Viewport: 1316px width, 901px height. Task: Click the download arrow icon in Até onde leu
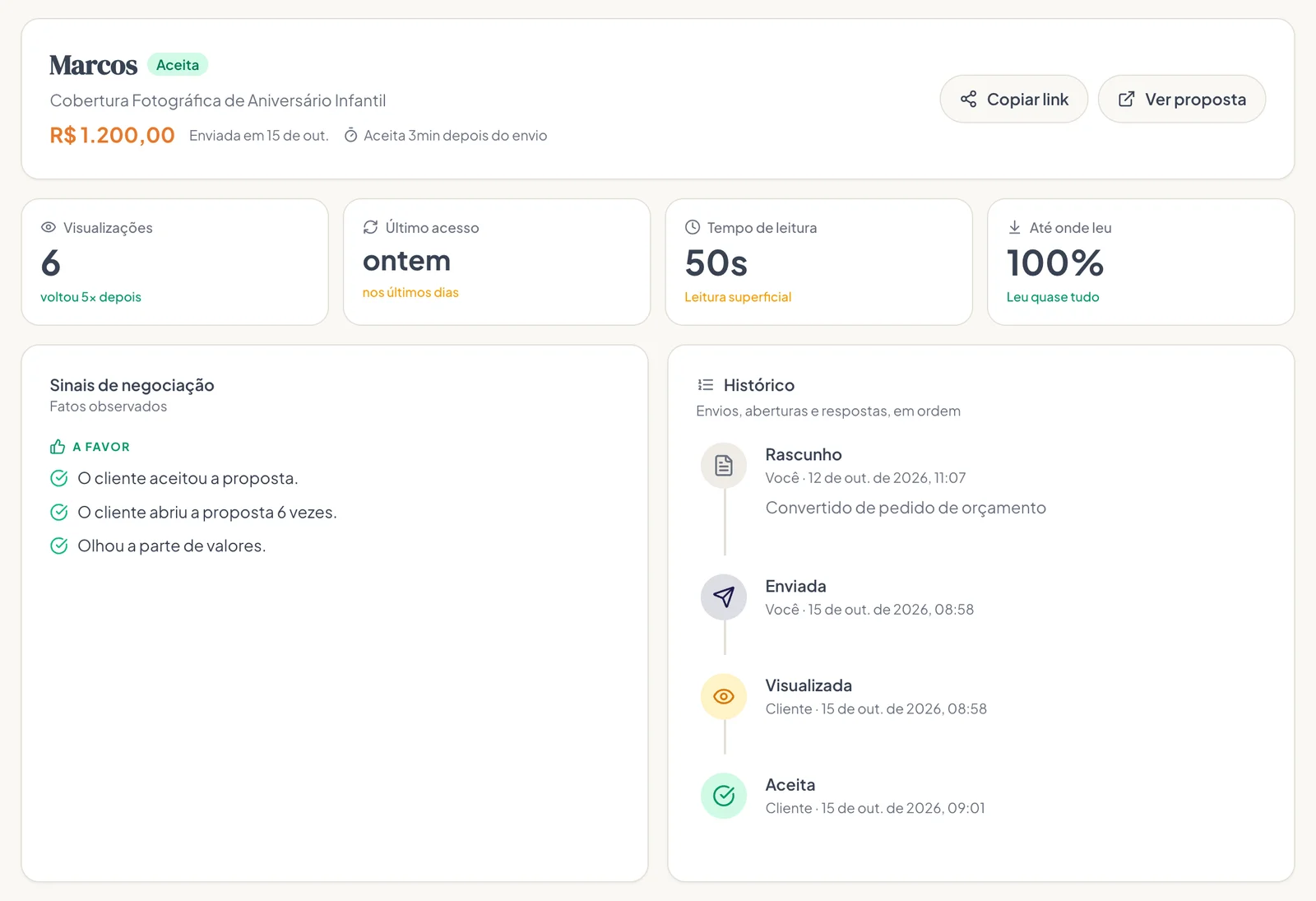[x=1014, y=227]
